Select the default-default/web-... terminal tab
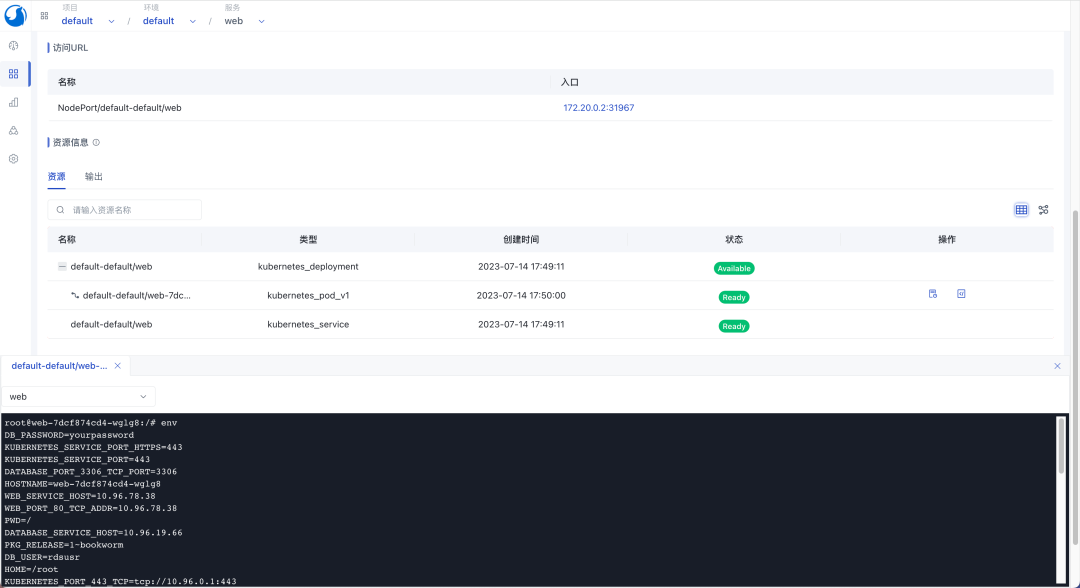This screenshot has width=1080, height=588. click(59, 366)
